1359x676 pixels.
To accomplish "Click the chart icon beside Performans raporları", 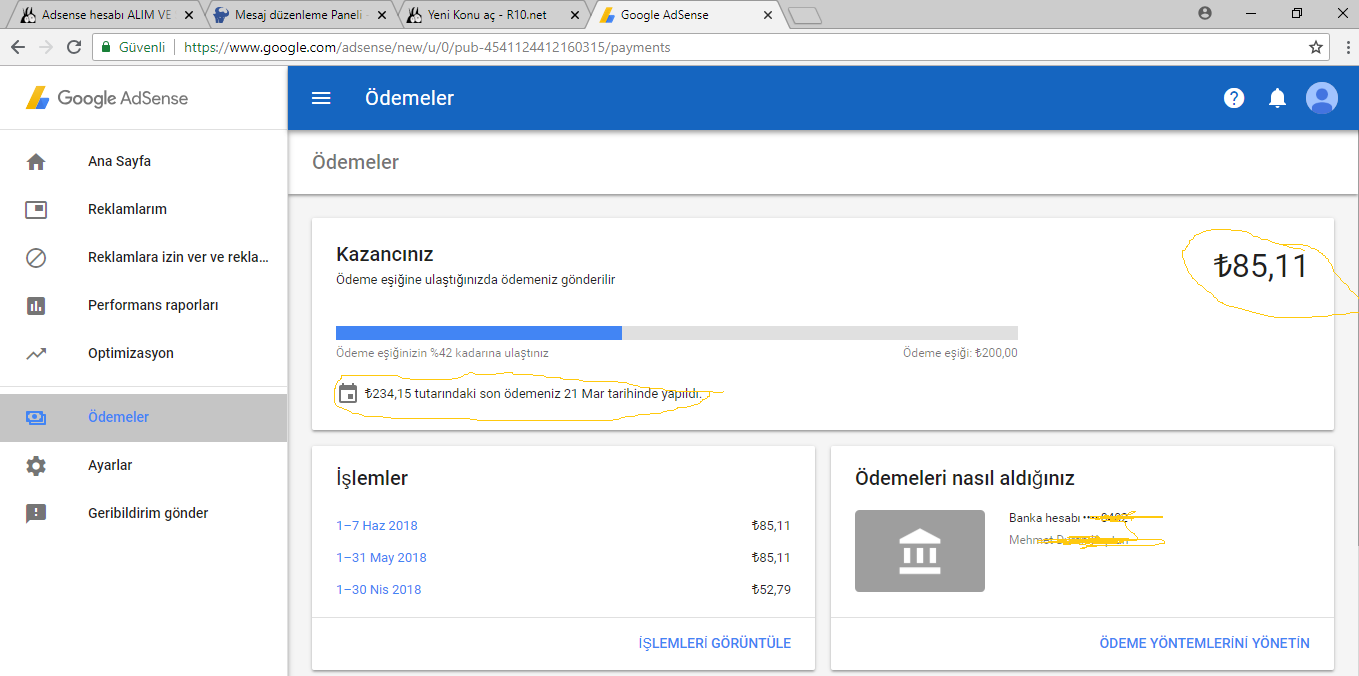I will [36, 305].
